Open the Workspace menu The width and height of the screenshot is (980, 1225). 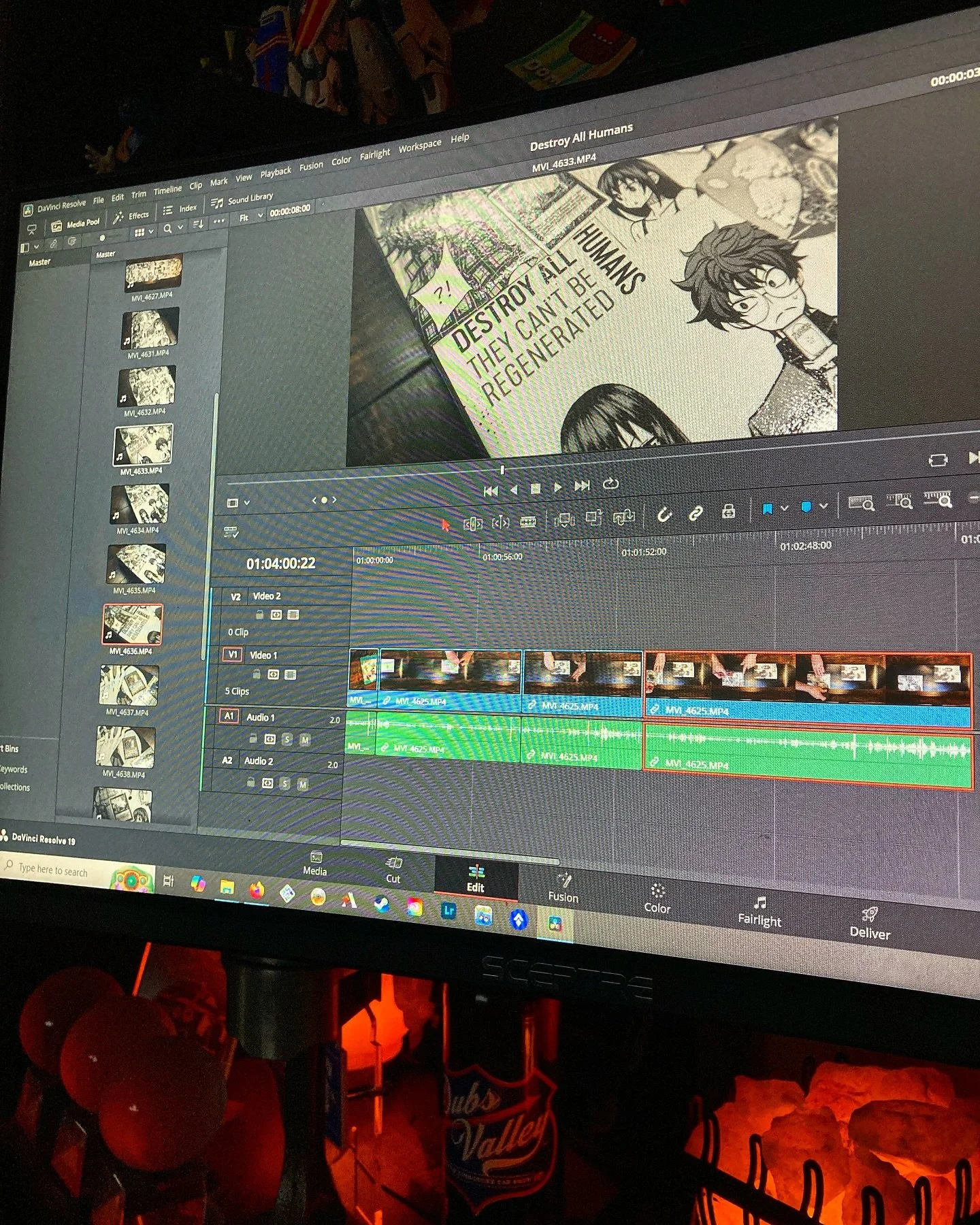(420, 146)
